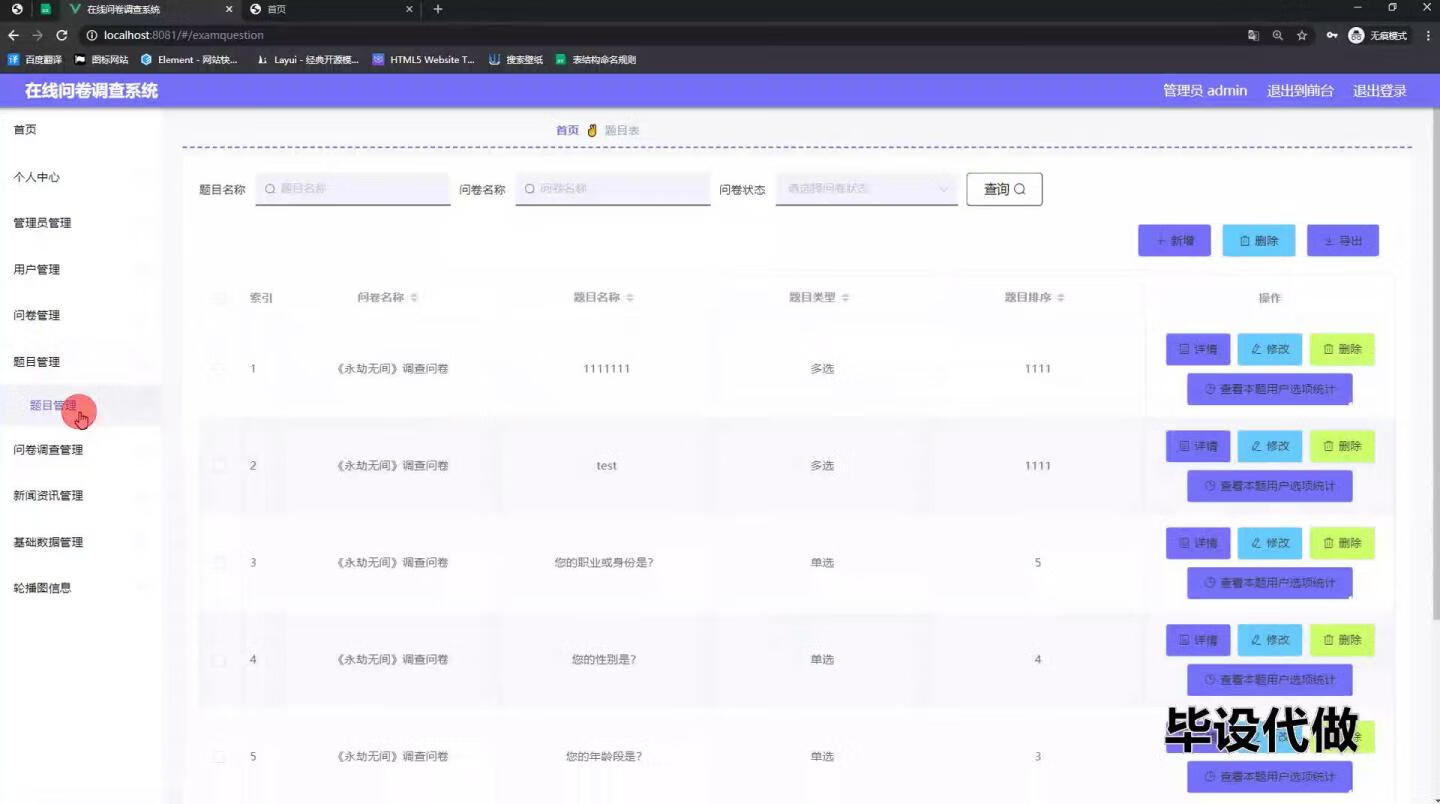1440x804 pixels.
Task: Bookmark this page with the star icon
Action: point(1302,35)
